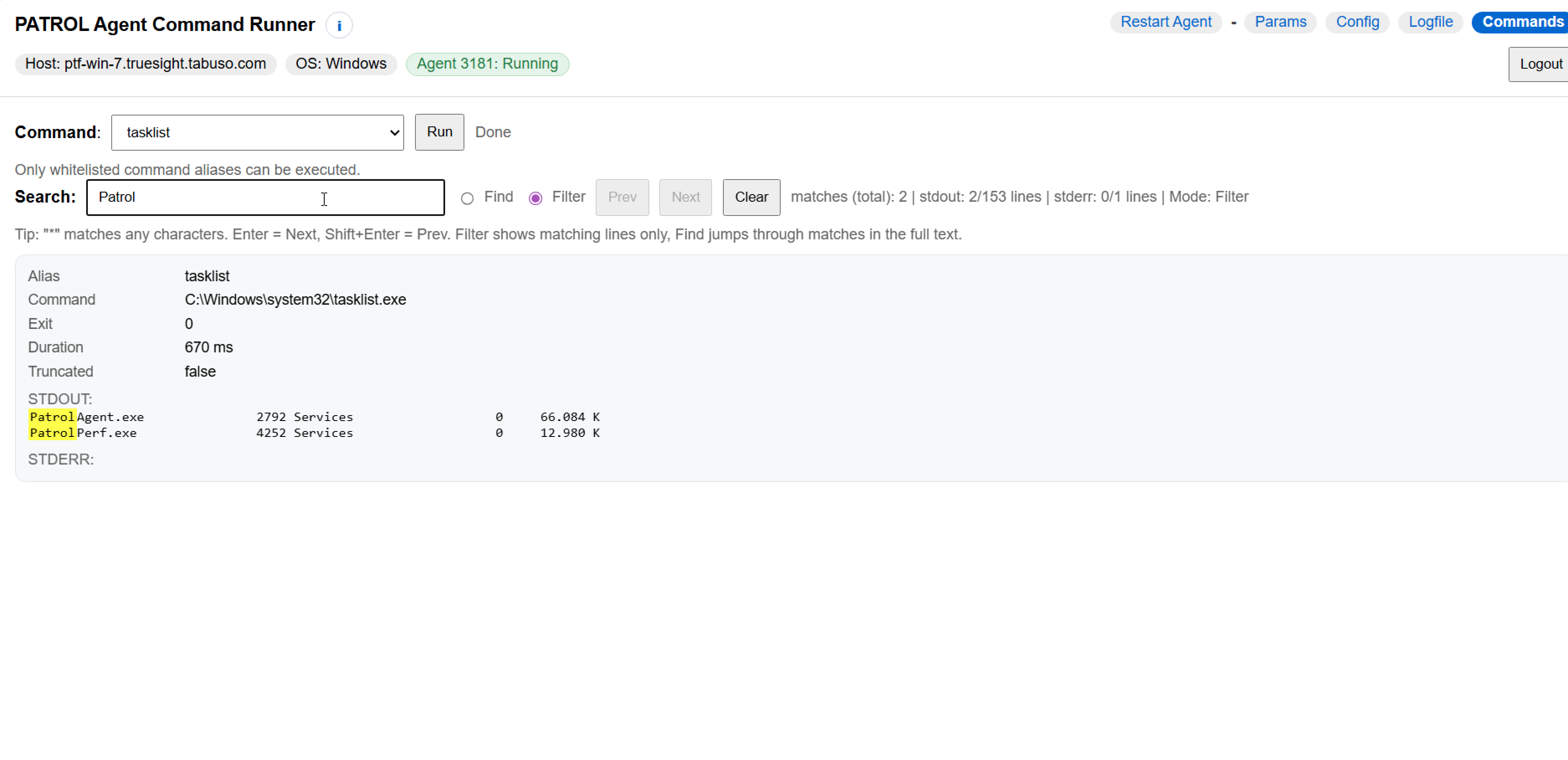Click the Host name badge
This screenshot has height=760, width=1568.
pyautogui.click(x=146, y=64)
